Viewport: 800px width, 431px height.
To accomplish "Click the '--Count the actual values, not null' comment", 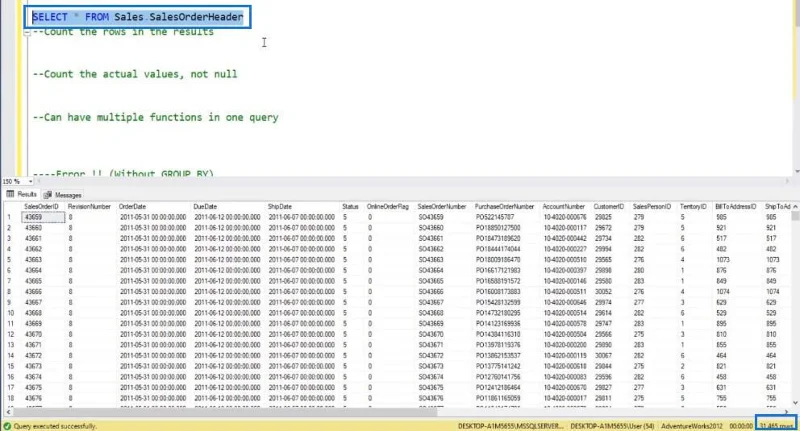I will [x=135, y=74].
